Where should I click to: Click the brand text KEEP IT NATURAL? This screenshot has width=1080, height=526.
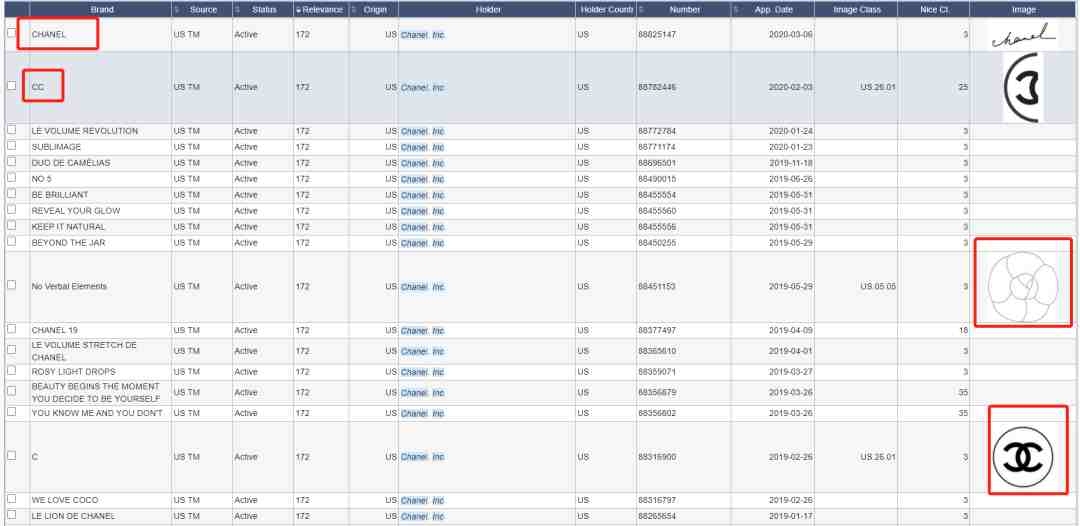[68, 227]
